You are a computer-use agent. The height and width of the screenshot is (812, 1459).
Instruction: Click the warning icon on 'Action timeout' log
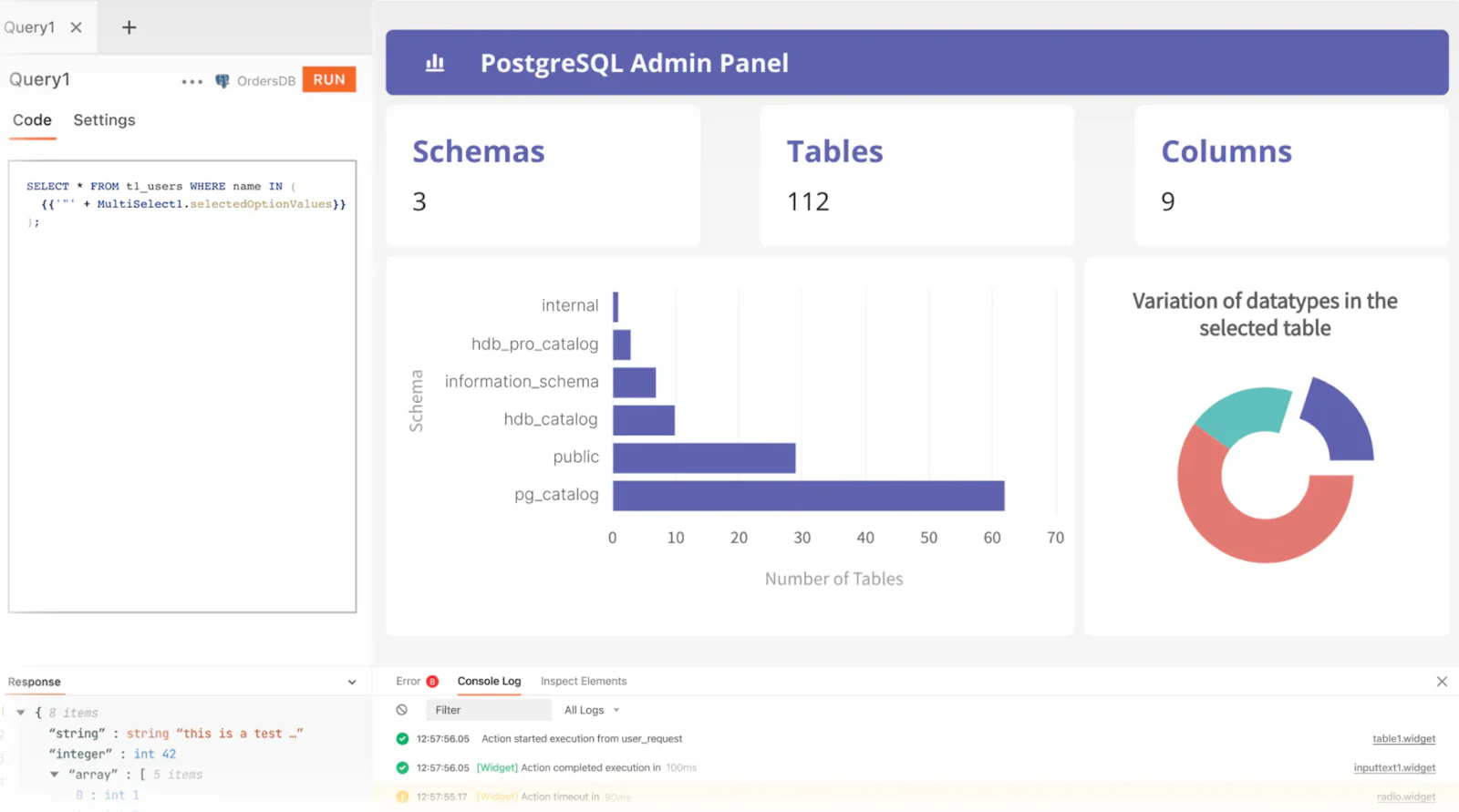[x=402, y=797]
